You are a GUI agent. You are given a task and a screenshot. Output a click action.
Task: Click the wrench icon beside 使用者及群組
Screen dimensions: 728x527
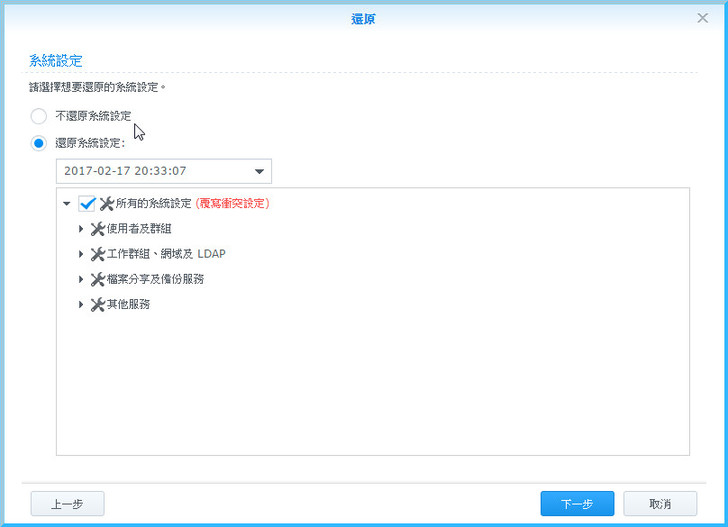click(98, 229)
